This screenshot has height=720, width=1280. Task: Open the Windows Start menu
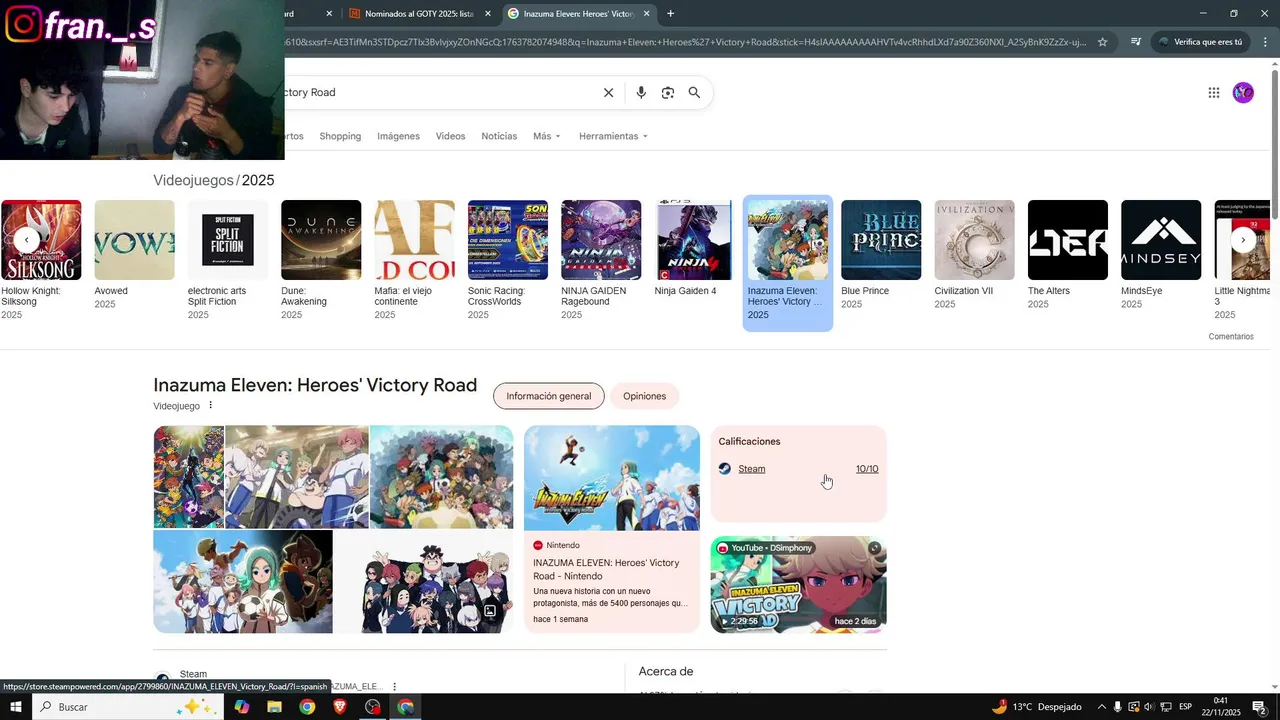(x=16, y=707)
